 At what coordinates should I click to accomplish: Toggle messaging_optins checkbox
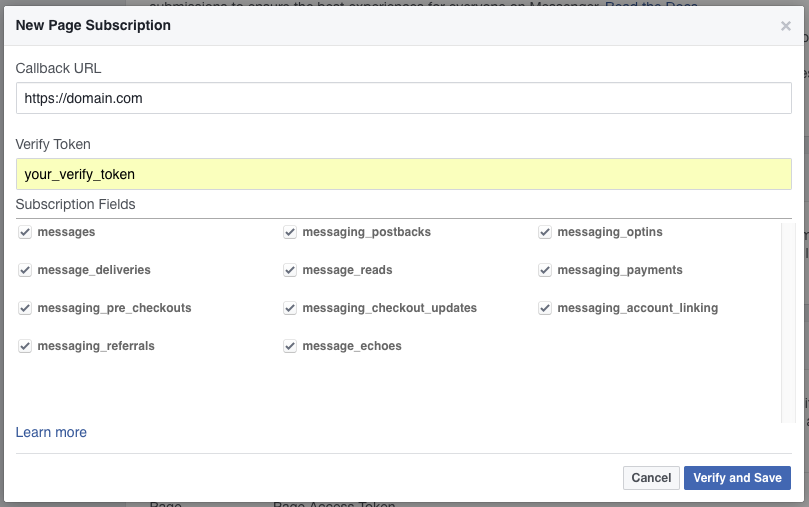click(545, 232)
